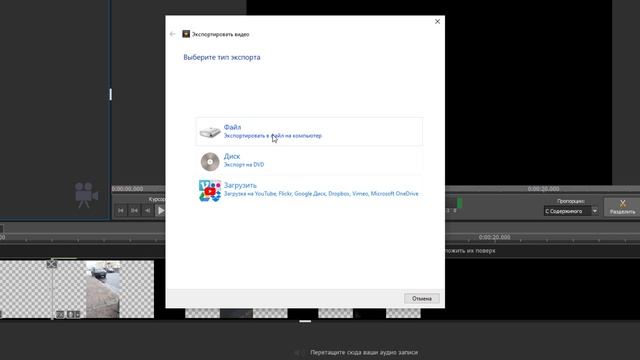Viewport: 640px width, 360px height.
Task: Click the transition X marker on the clip
Action: (x=51, y=264)
